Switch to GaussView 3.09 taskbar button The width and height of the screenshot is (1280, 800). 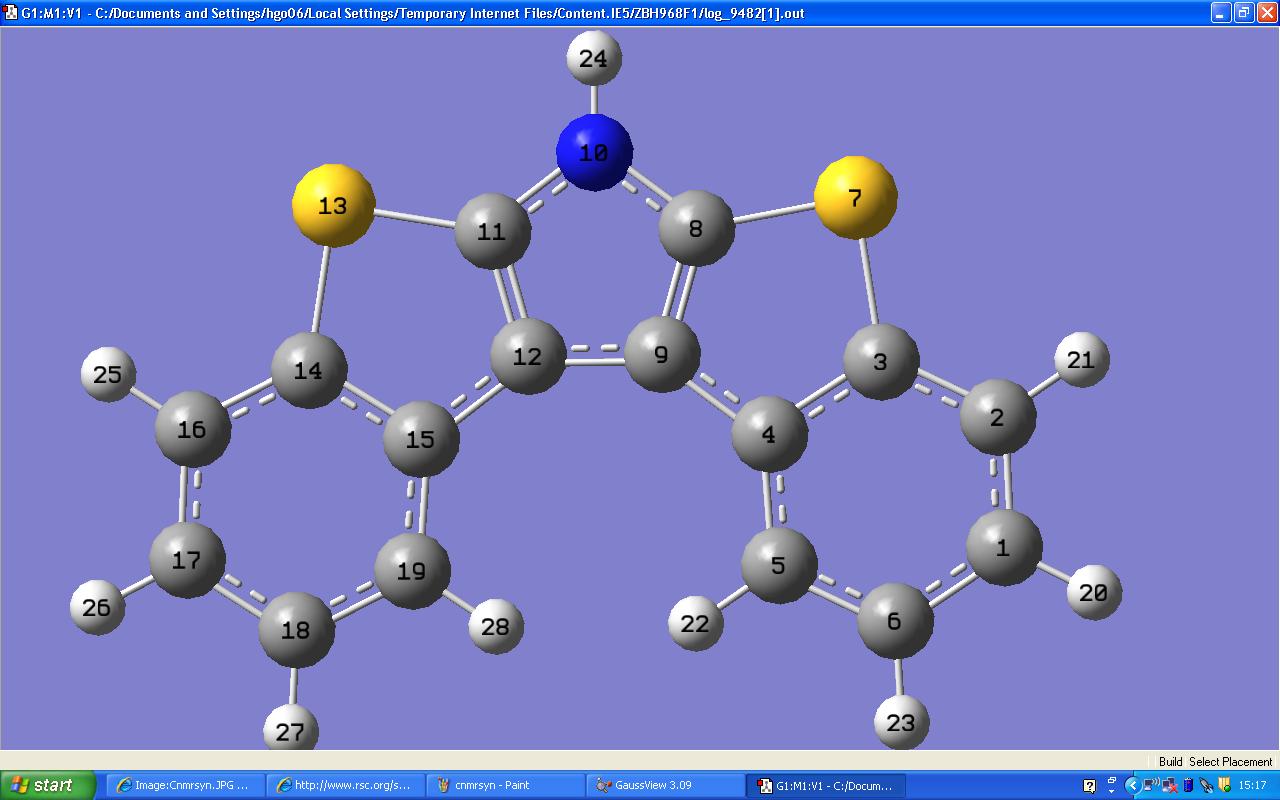(x=665, y=785)
